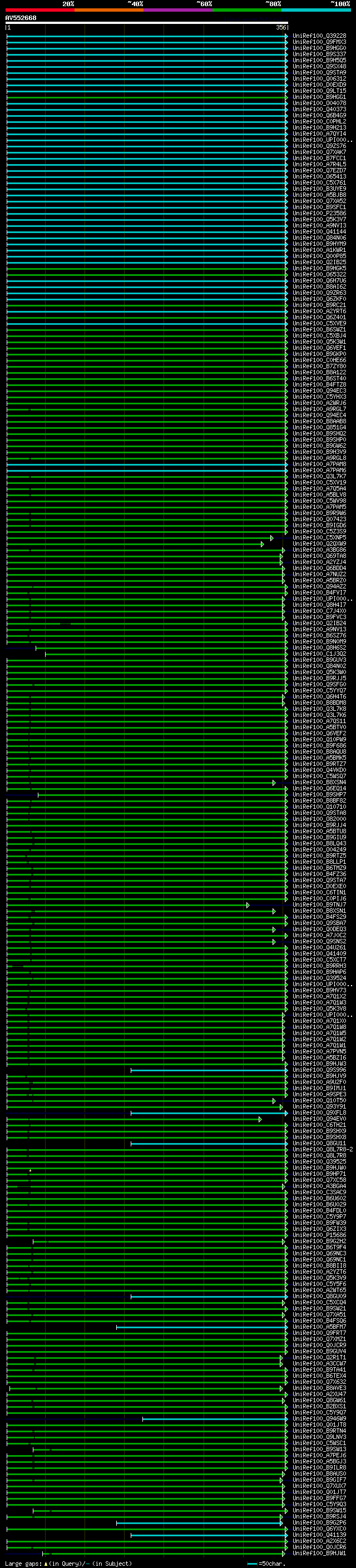Click the AV552668 query name label
Image resolution: width=356 pixels, height=1568 pixels.
(x=21, y=18)
